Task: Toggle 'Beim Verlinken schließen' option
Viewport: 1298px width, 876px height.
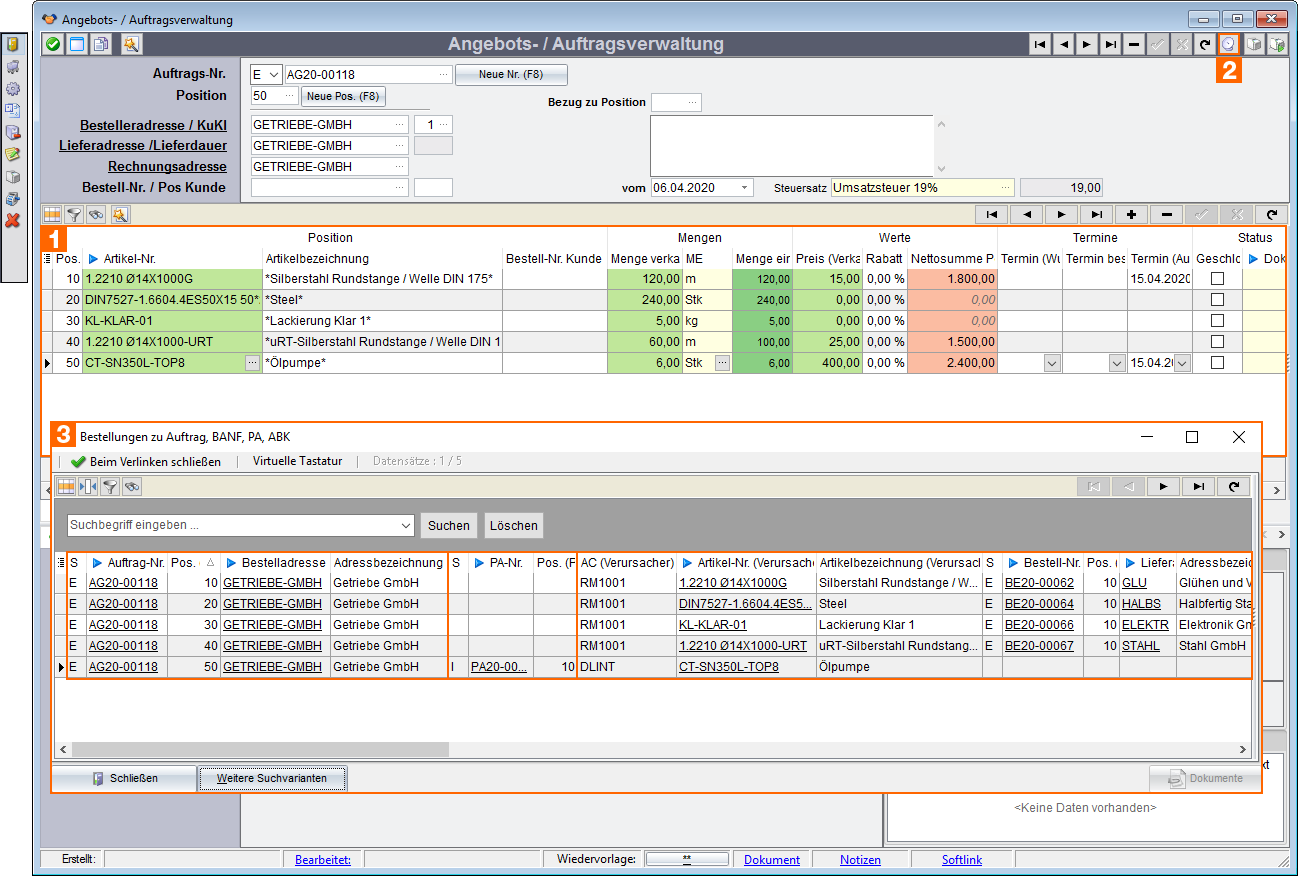Action: coord(146,461)
